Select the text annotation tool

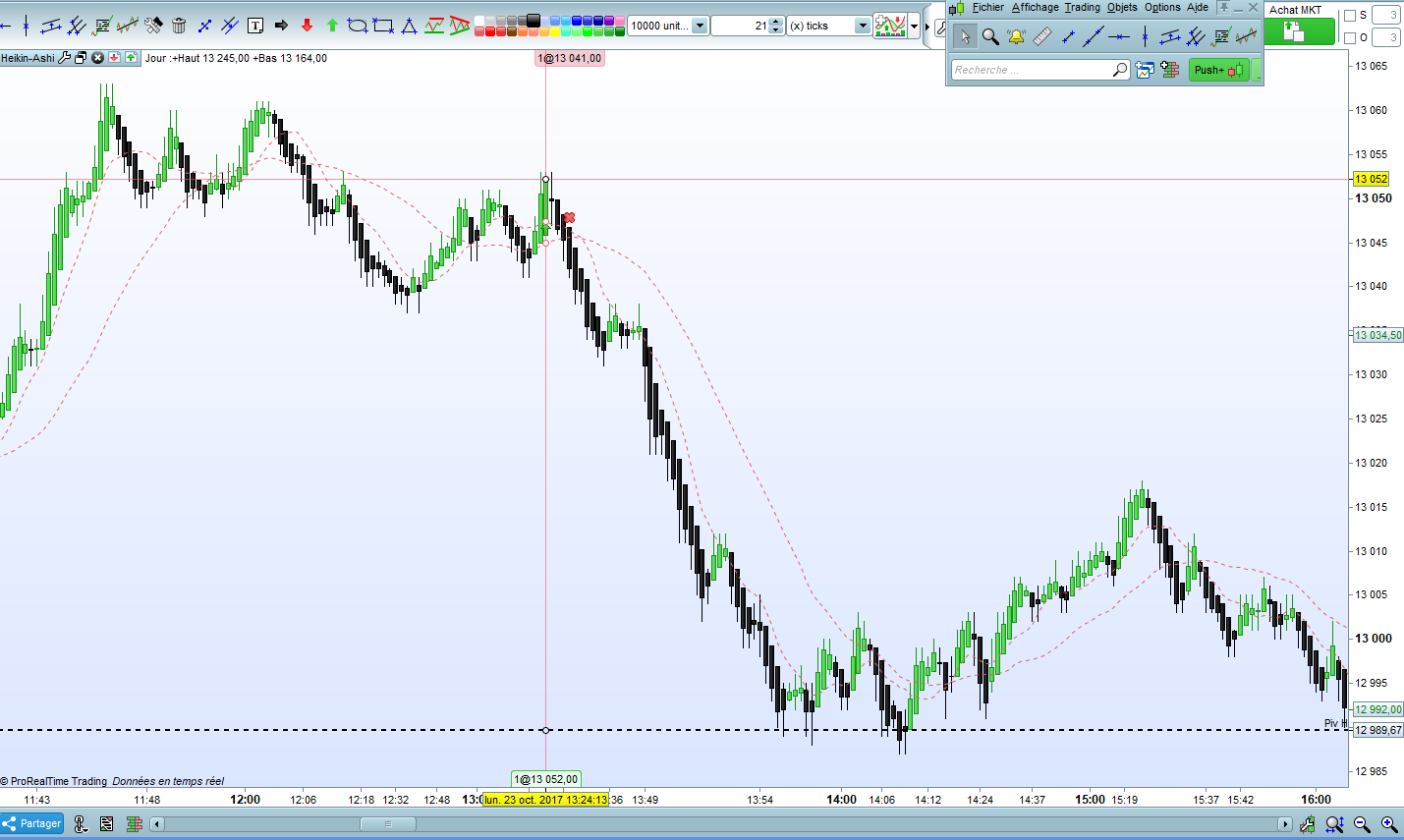click(255, 26)
